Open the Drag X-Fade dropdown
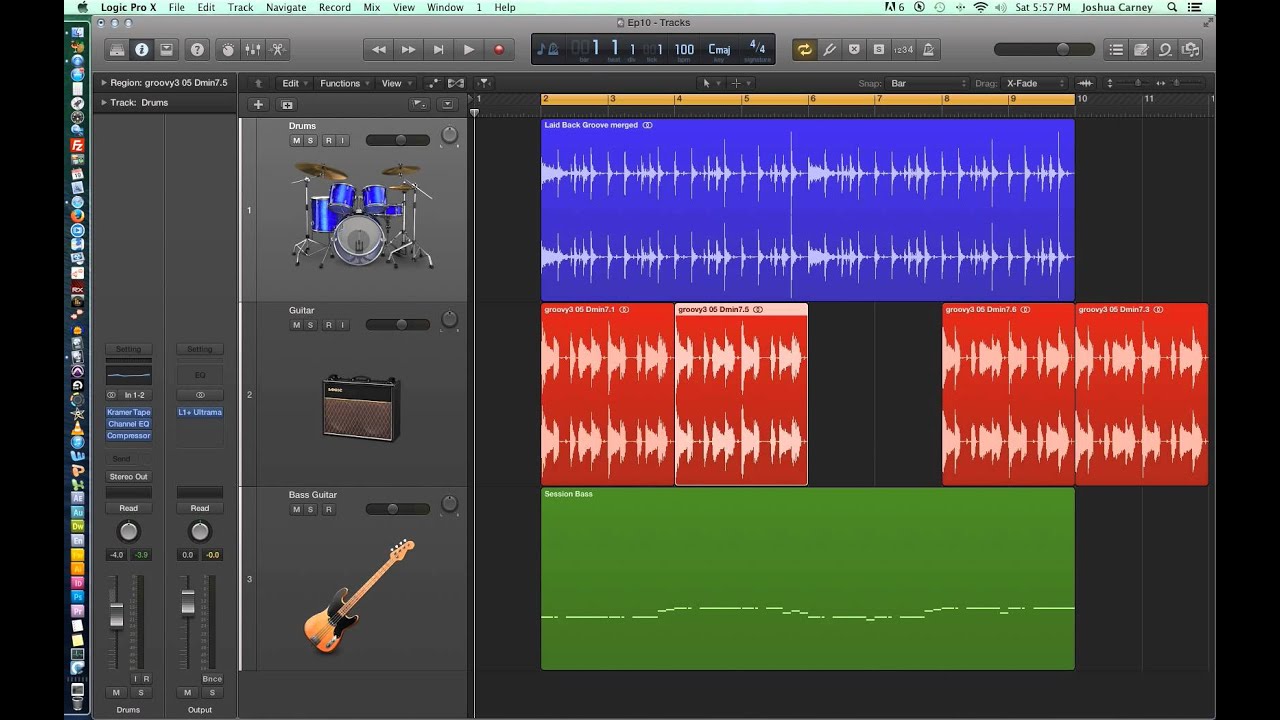The height and width of the screenshot is (720, 1280). click(1036, 83)
